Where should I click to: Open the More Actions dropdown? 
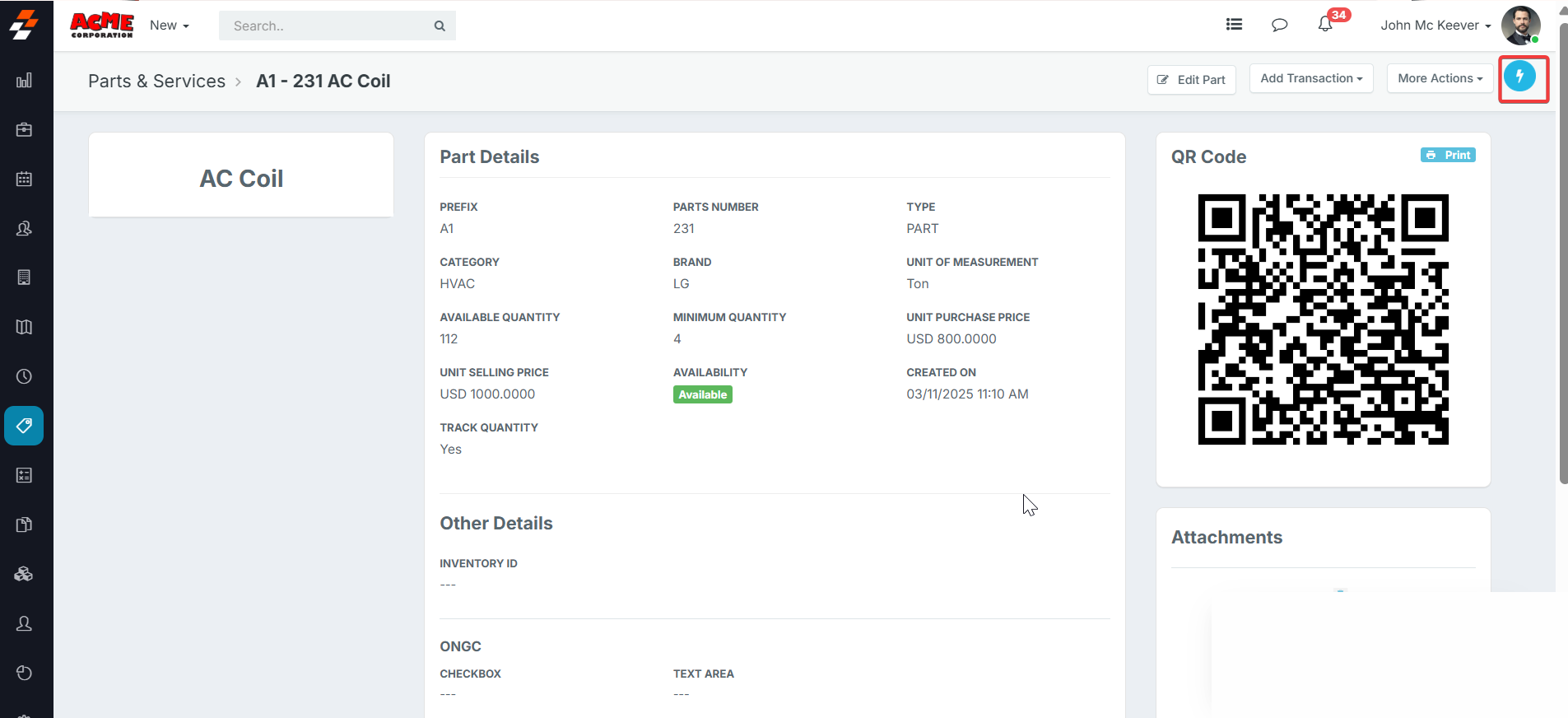coord(1439,78)
